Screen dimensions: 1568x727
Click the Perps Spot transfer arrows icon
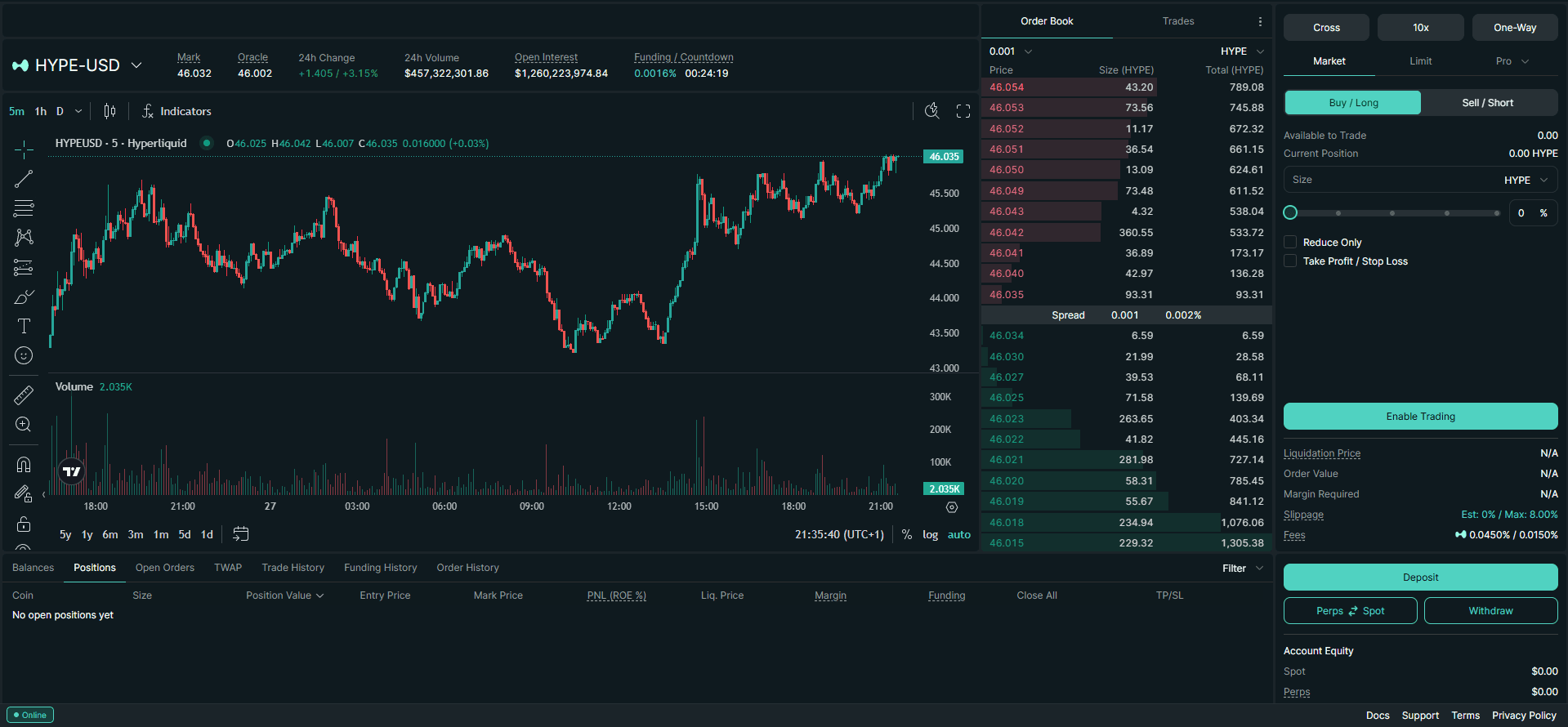point(1353,611)
